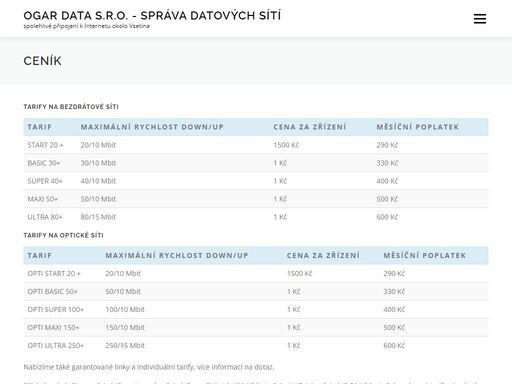The width and height of the screenshot is (512, 384).
Task: Open the OGAR DATA S.R.O. site title link
Action: point(152,16)
